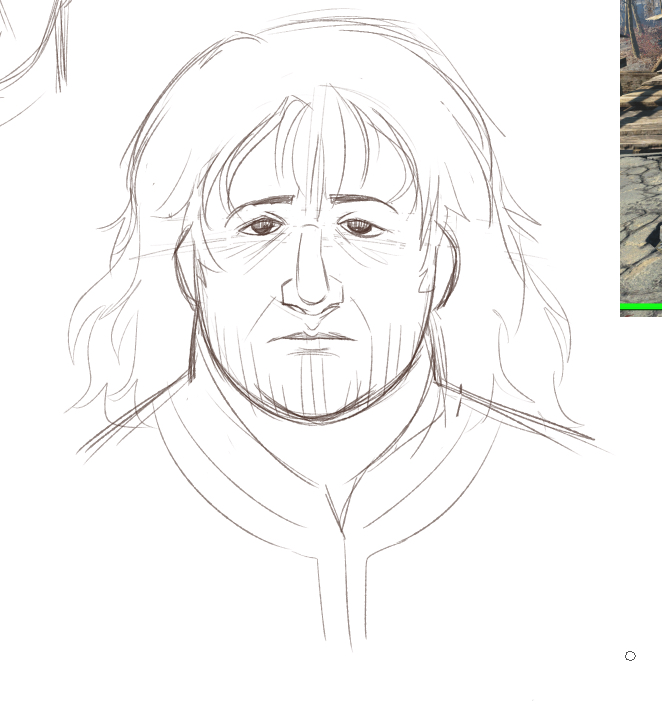Click the green bar under the reference photo
The height and width of the screenshot is (710, 662).
pyautogui.click(x=641, y=306)
